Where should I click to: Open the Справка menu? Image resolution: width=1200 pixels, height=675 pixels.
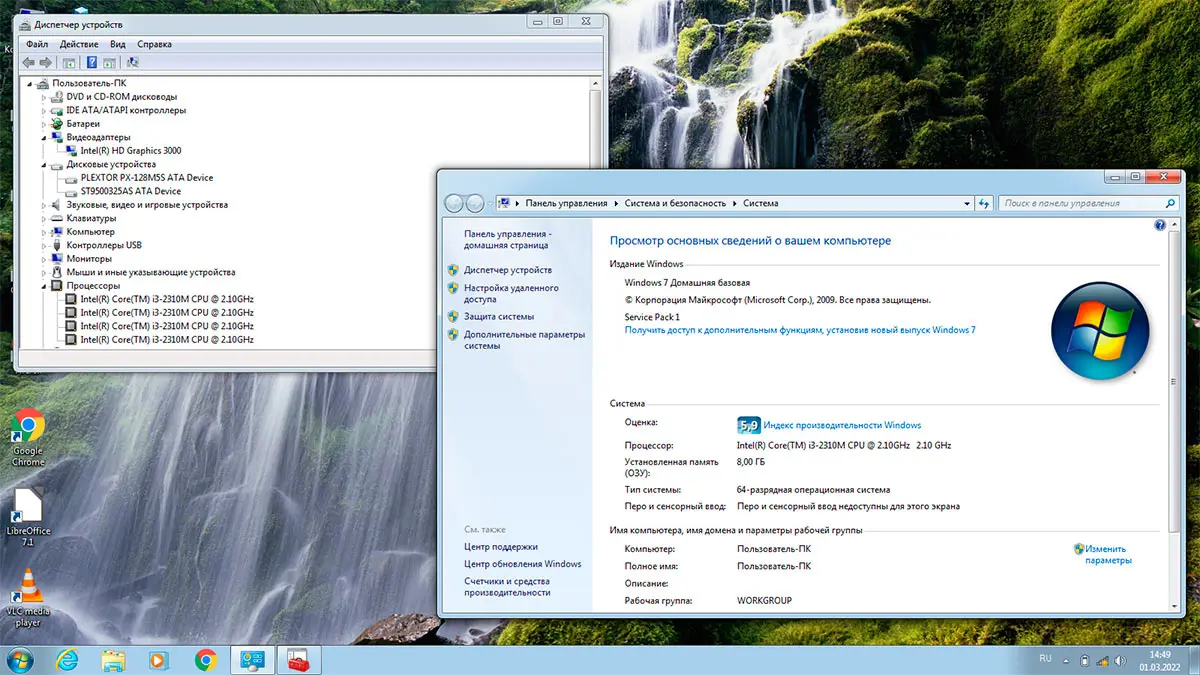(x=154, y=44)
